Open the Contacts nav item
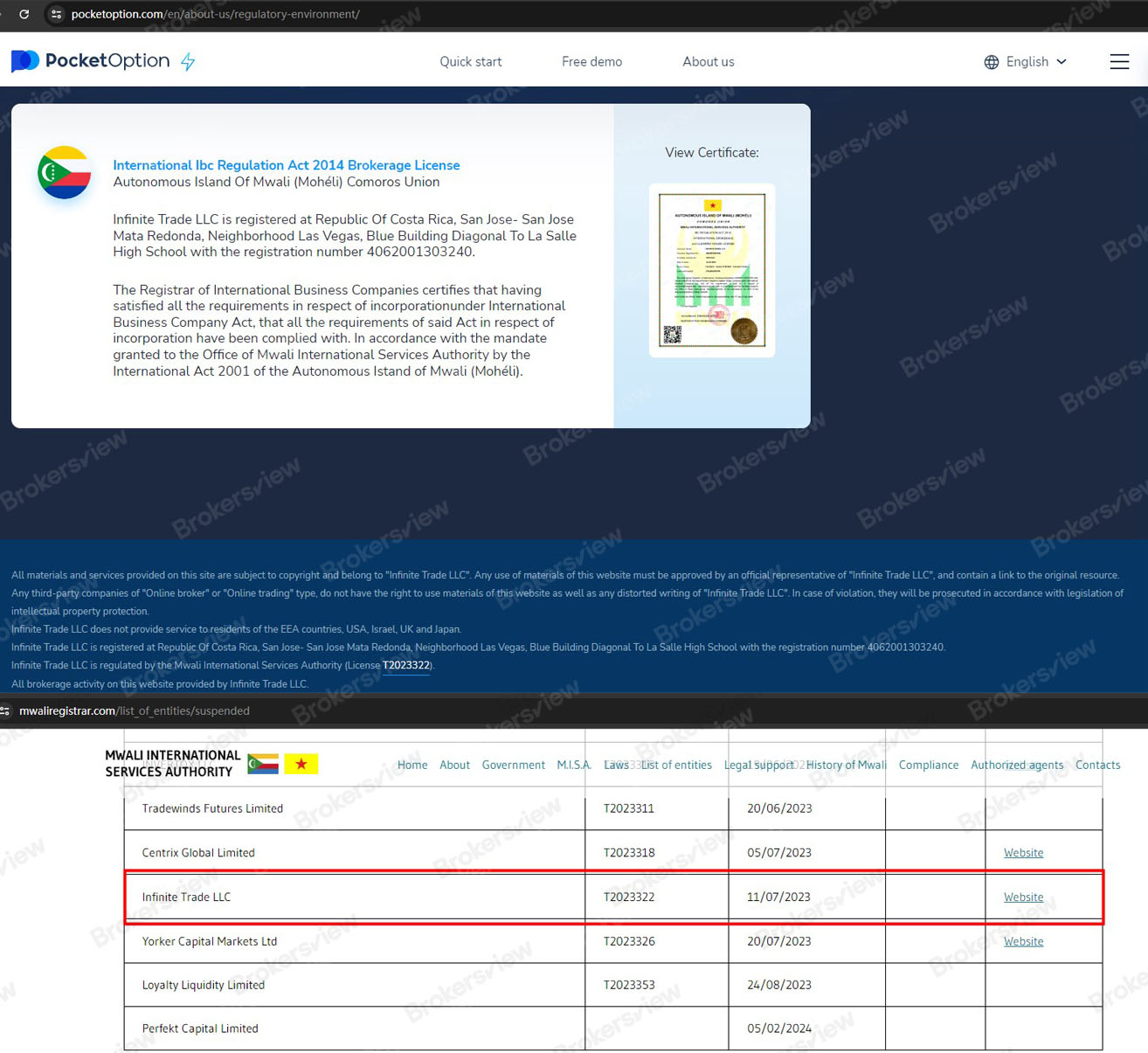Image resolution: width=1148 pixels, height=1053 pixels. [1097, 765]
